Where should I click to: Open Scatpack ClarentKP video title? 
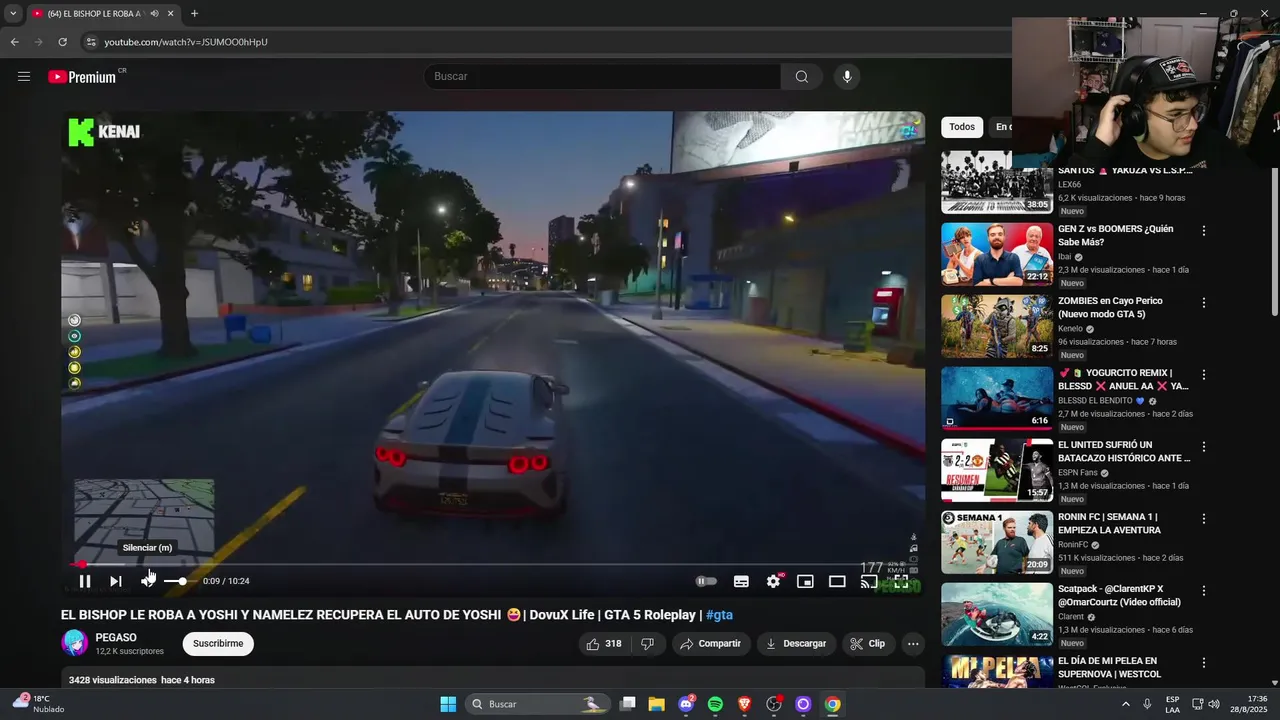(x=1119, y=595)
